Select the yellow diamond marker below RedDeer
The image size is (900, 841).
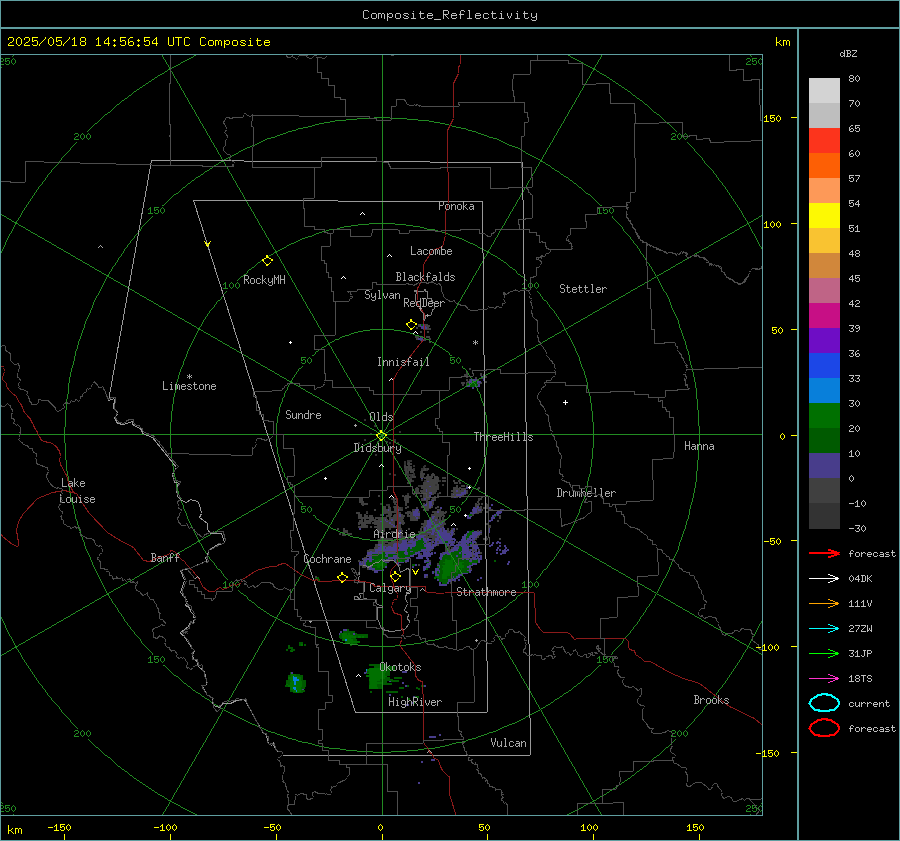click(x=411, y=325)
